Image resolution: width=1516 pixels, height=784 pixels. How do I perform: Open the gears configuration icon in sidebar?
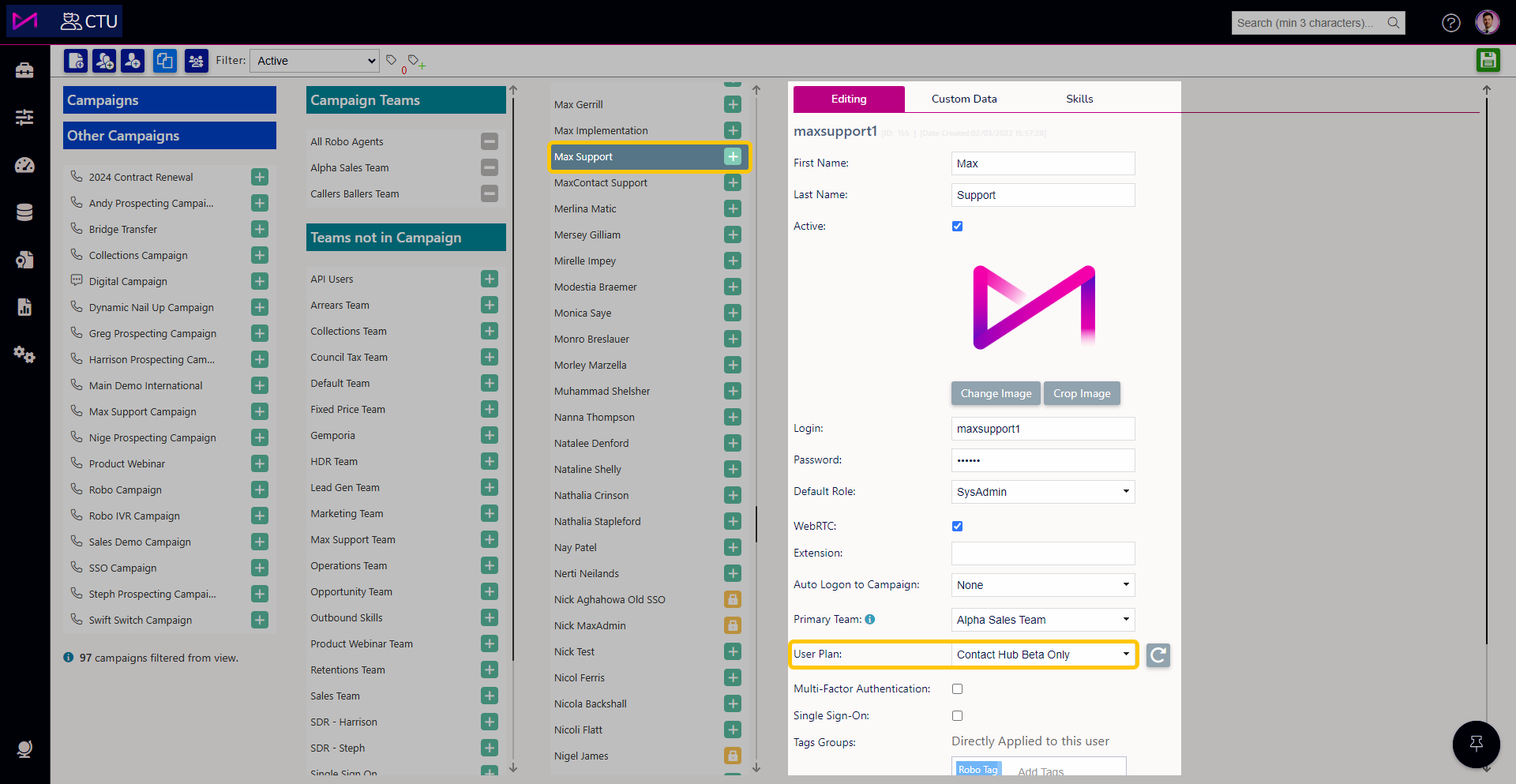[x=24, y=354]
